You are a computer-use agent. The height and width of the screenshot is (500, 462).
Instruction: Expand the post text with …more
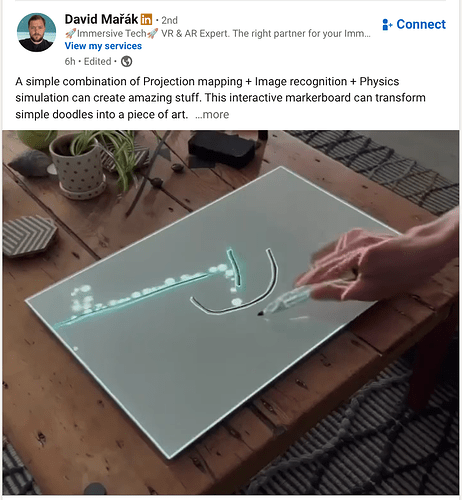(212, 114)
